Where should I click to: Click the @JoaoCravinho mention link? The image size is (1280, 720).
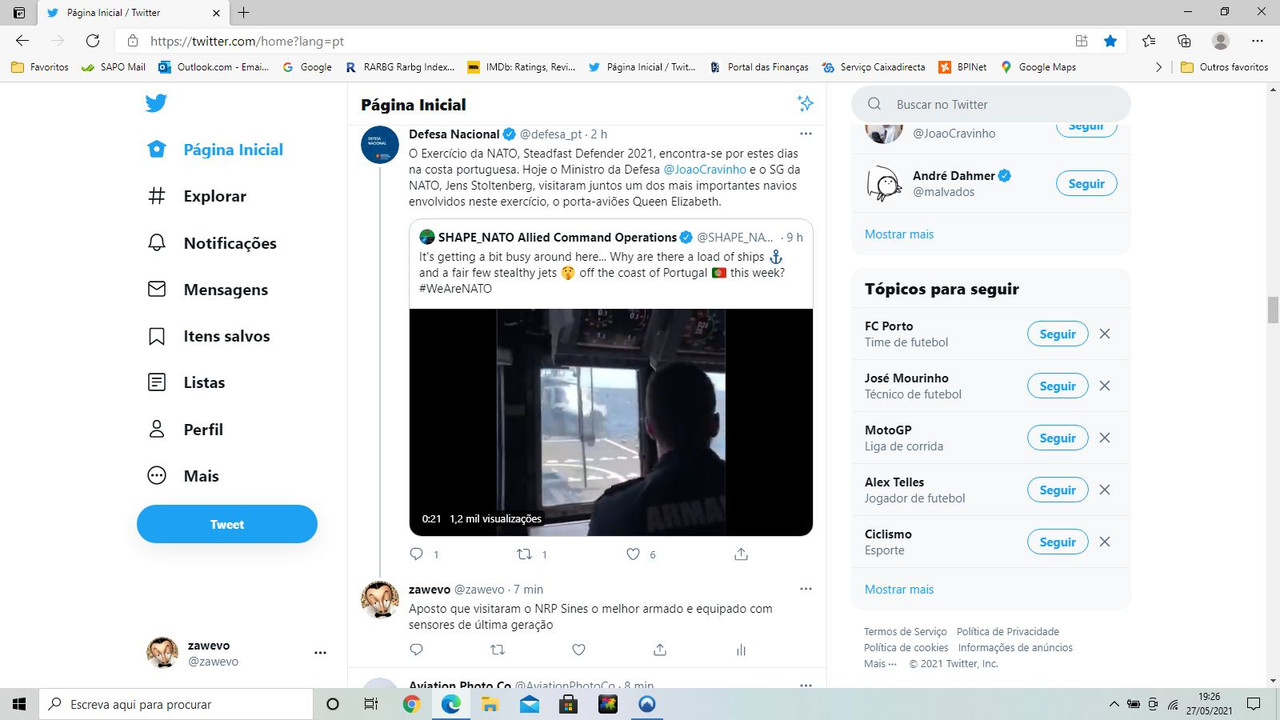pyautogui.click(x=705, y=169)
